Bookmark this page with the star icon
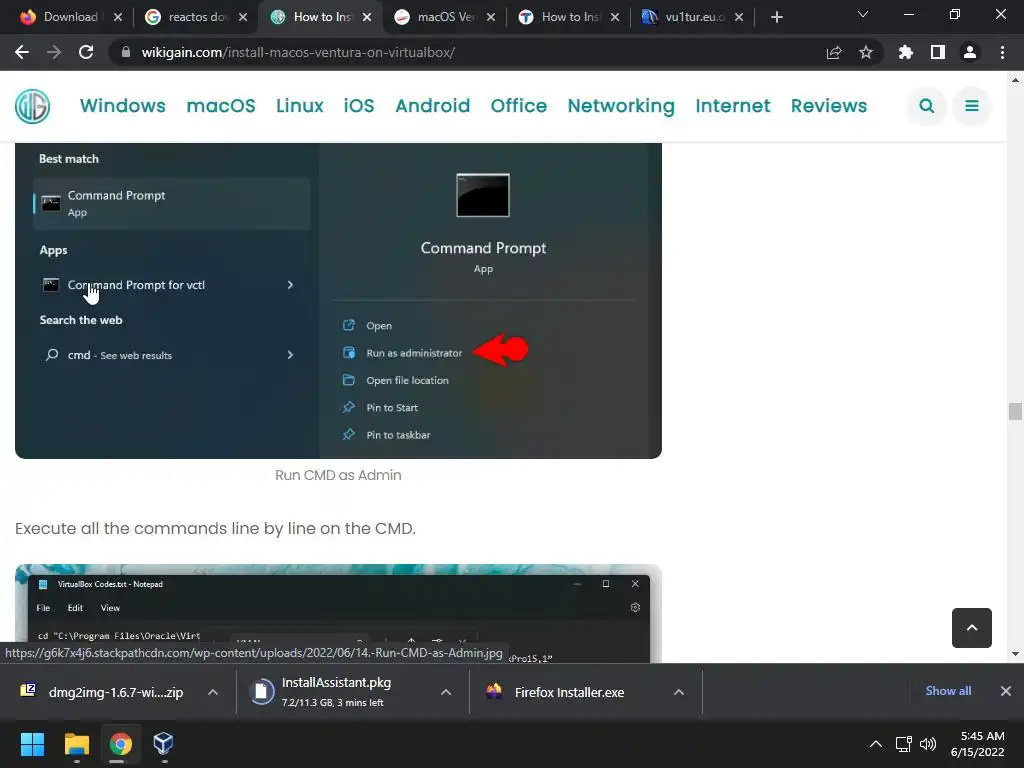The width and height of the screenshot is (1024, 768). click(866, 52)
